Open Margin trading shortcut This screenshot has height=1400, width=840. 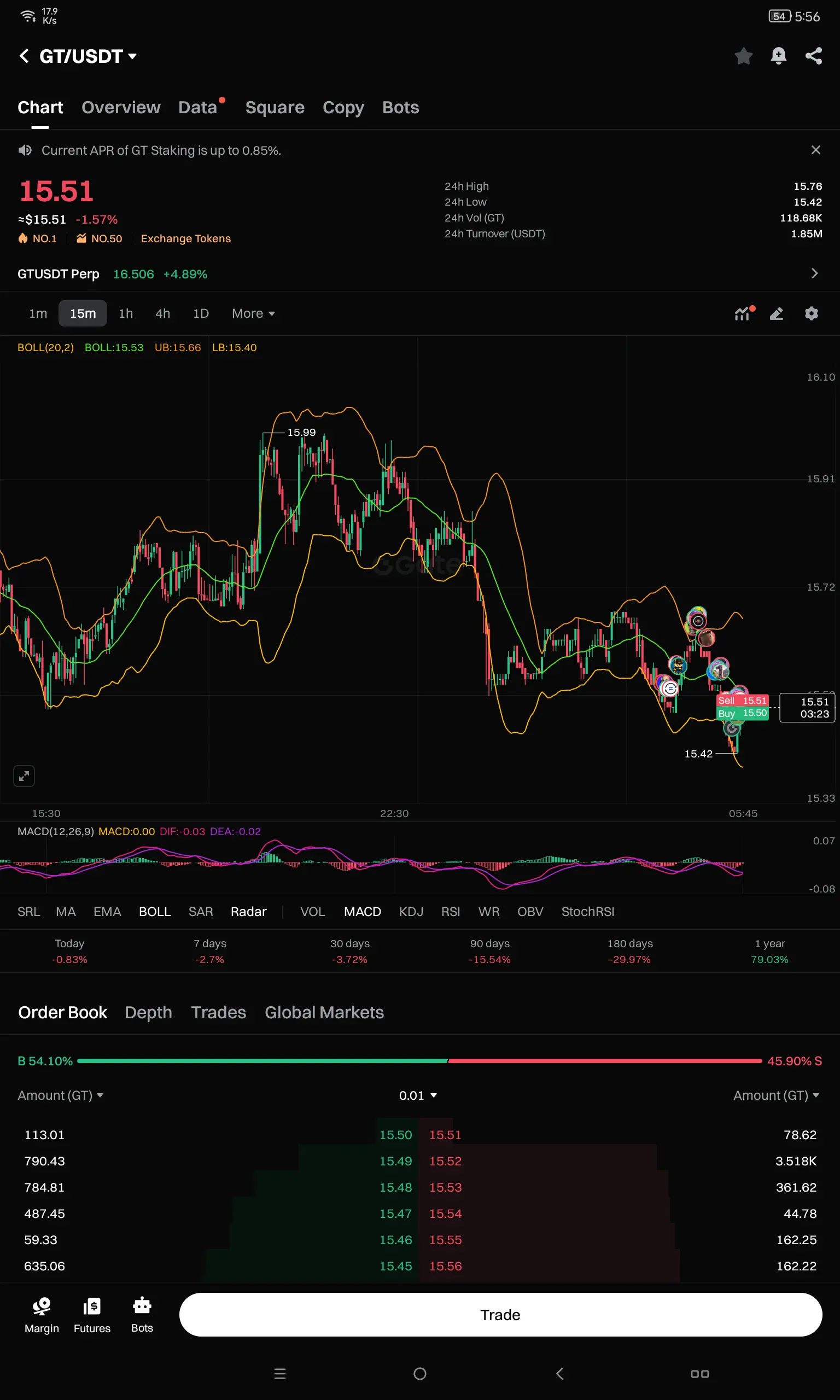pos(42,1315)
